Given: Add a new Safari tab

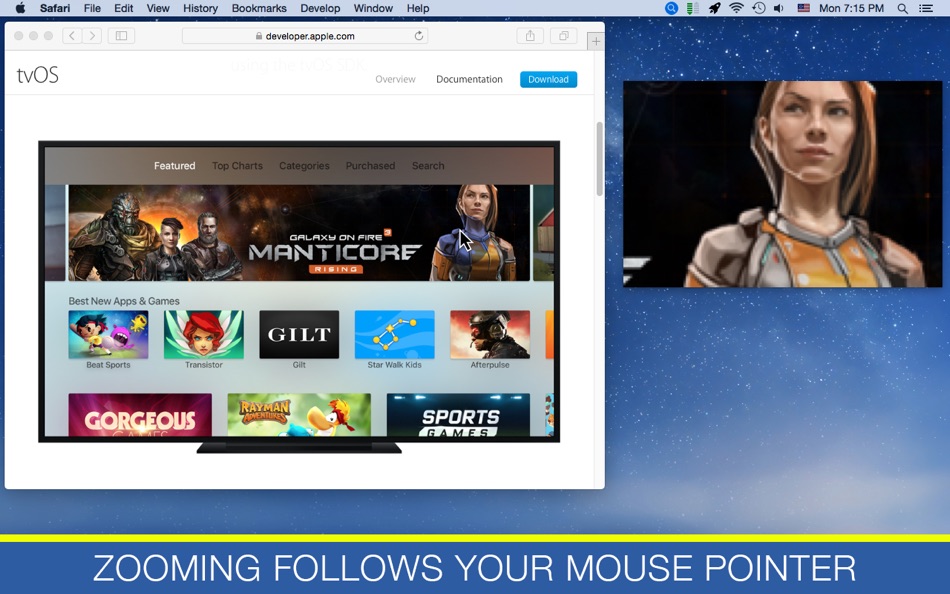Looking at the screenshot, I should [x=596, y=41].
